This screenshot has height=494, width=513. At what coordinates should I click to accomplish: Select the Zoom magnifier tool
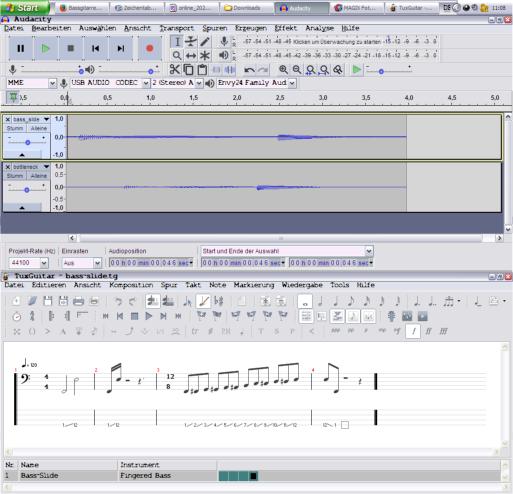click(177, 55)
